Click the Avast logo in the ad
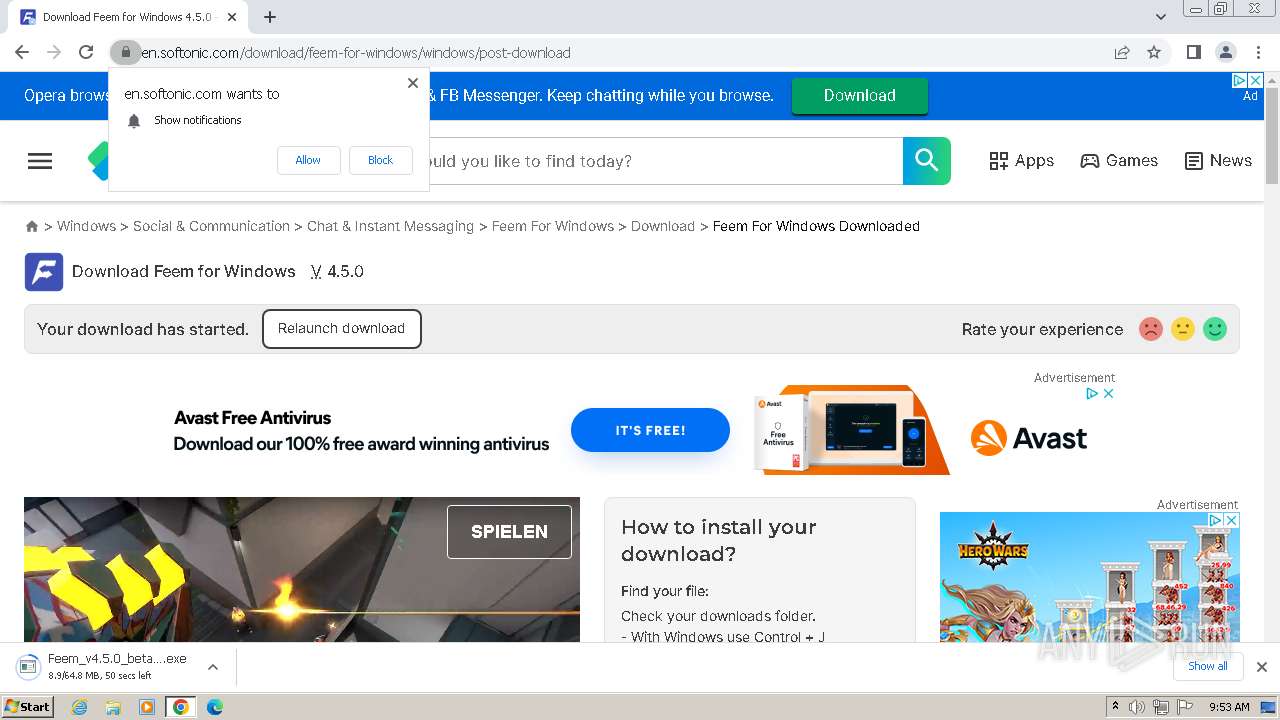 point(1029,438)
